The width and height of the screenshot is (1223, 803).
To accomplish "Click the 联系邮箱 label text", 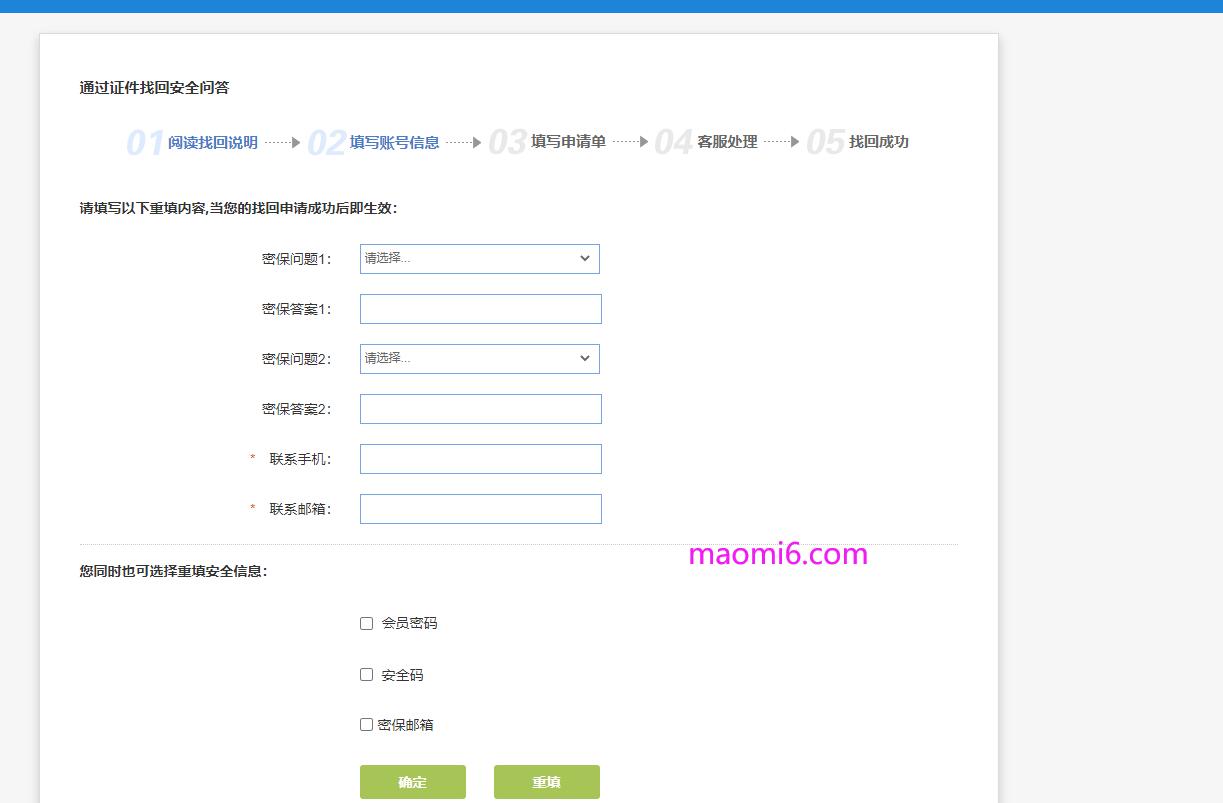I will (300, 509).
